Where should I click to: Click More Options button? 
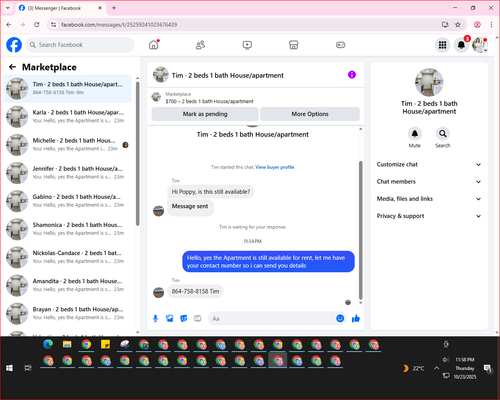(x=310, y=114)
